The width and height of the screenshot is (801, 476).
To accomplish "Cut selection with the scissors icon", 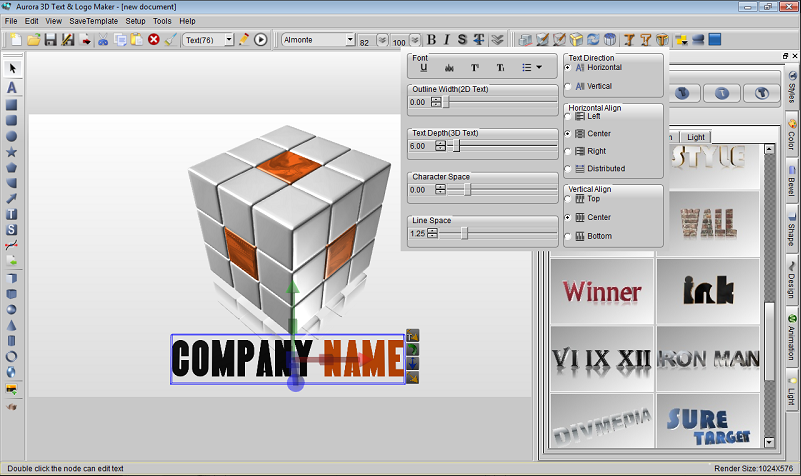I will [103, 40].
